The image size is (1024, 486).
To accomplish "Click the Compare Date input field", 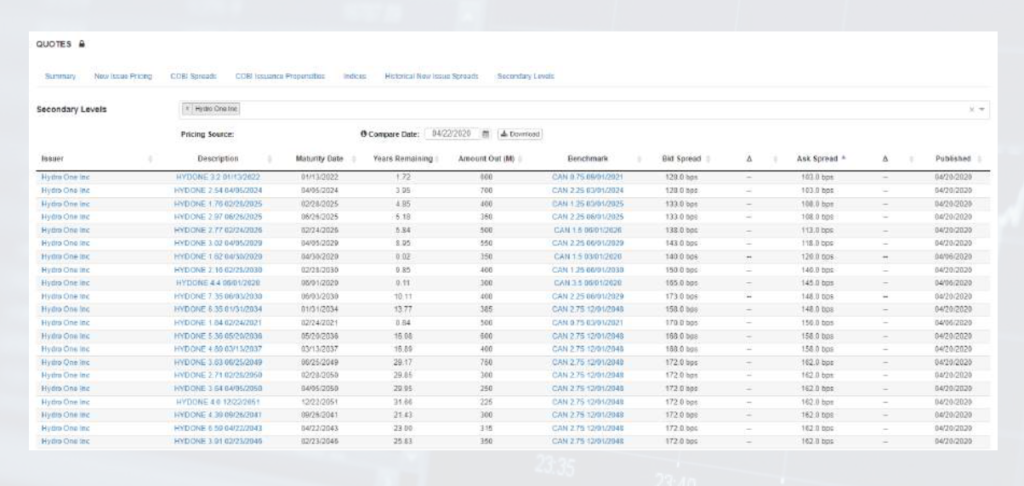I will pos(453,134).
